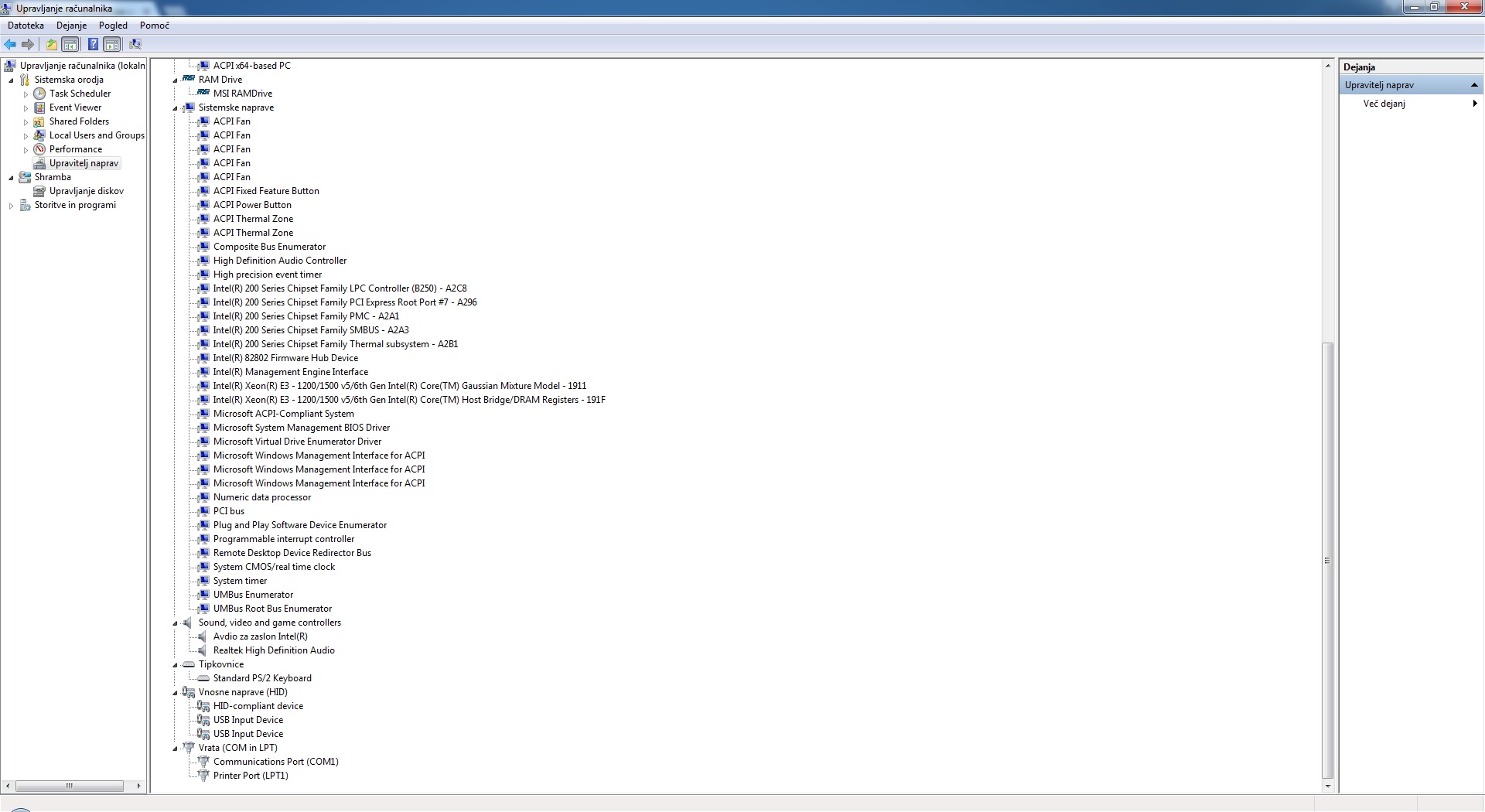This screenshot has width=1485, height=812.
Task: Click the Sistemska orodja tools icon
Action: pos(25,80)
